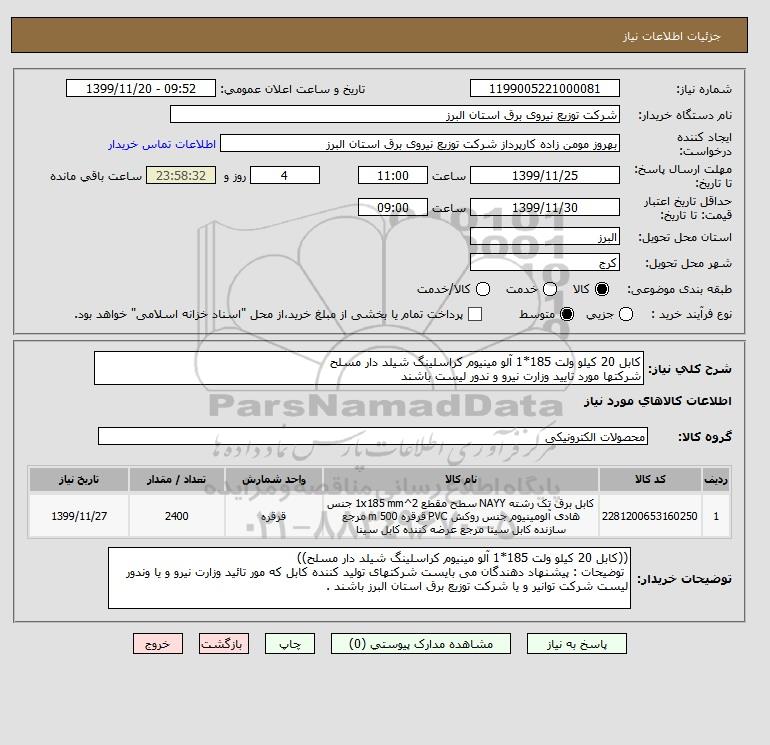Click the general need description text box

coord(369,368)
